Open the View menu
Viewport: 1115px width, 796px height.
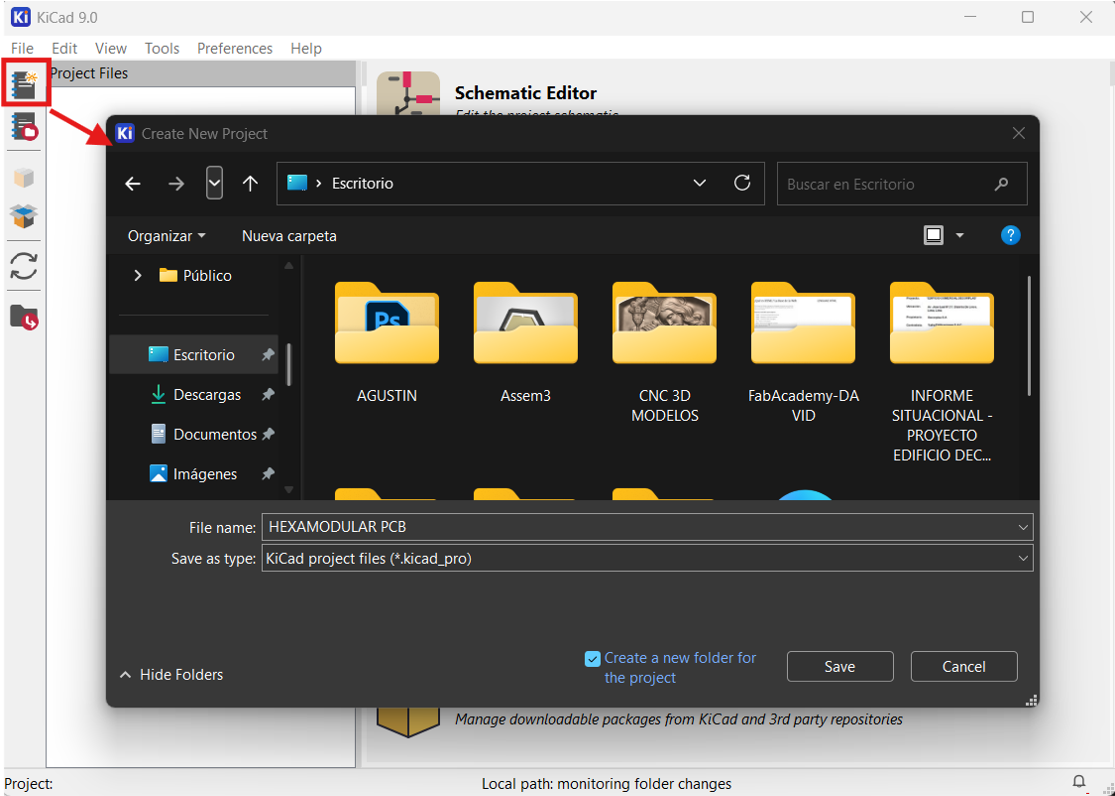pos(111,48)
